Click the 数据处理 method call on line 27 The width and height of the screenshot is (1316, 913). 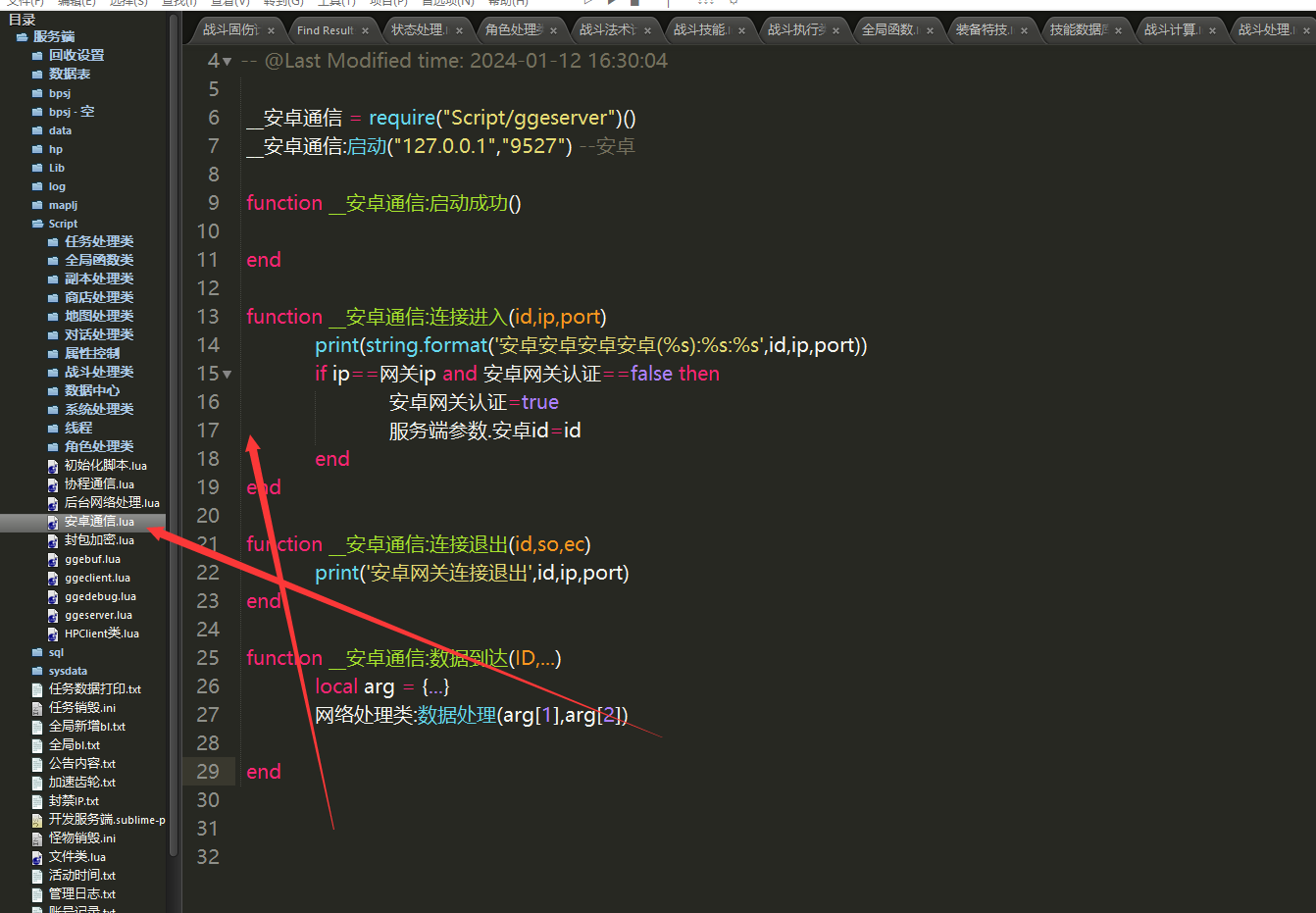pos(457,716)
